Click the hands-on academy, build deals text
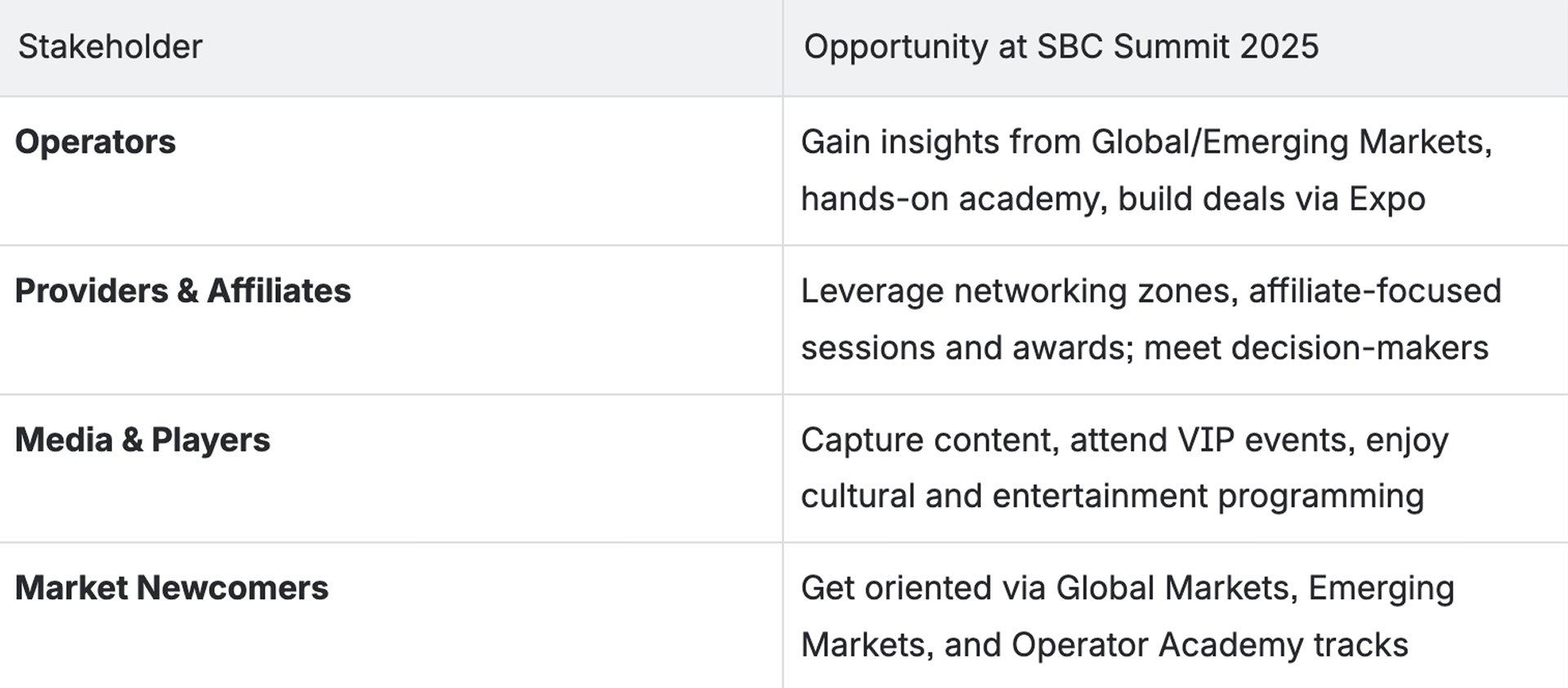The image size is (1568, 688). (1070, 199)
